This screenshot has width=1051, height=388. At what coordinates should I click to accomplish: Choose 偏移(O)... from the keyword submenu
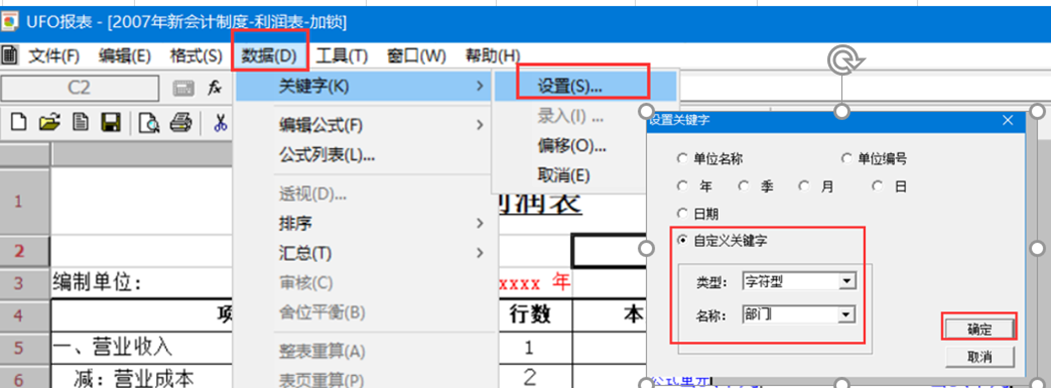click(x=572, y=145)
